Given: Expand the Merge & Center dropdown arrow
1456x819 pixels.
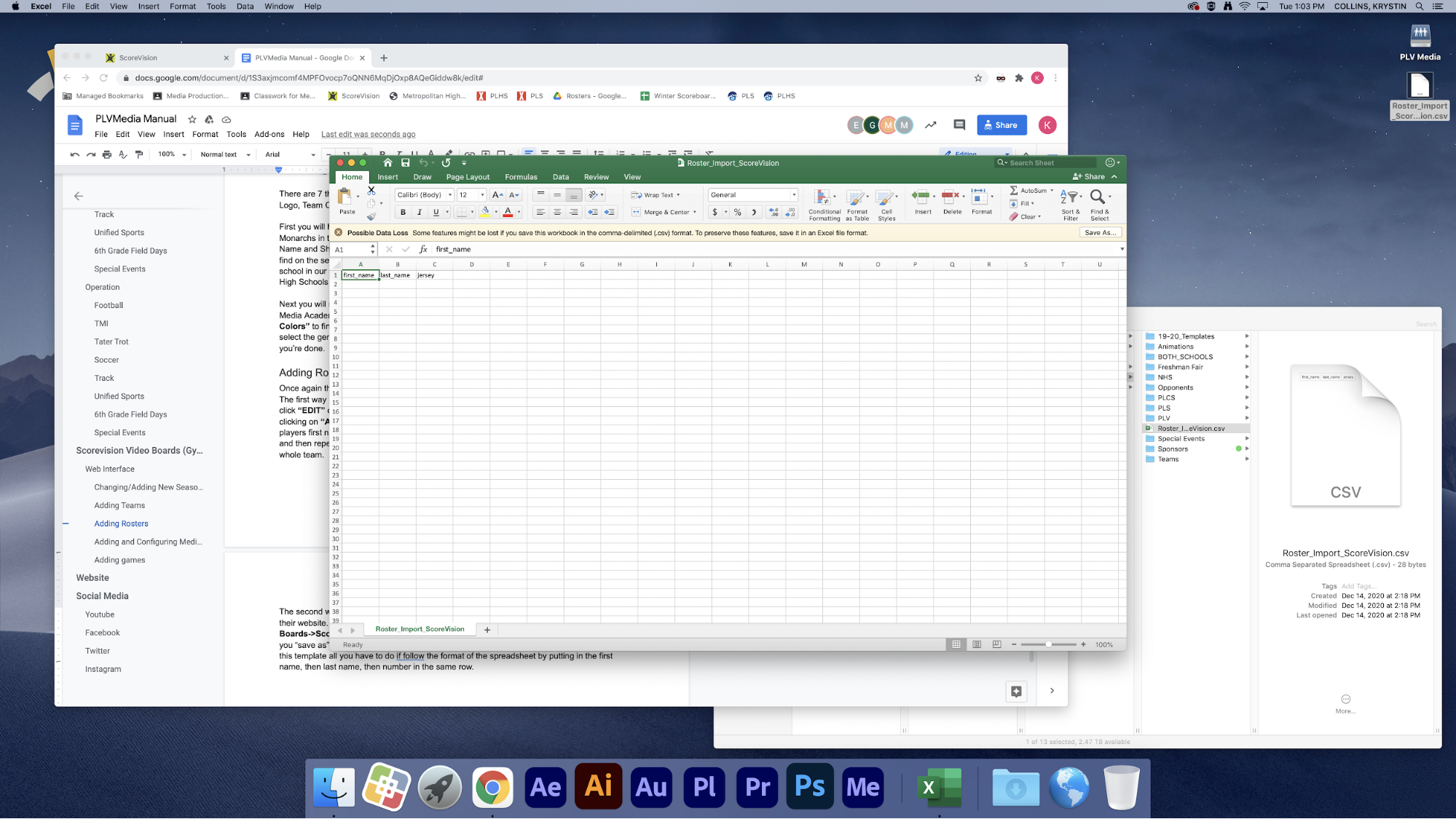Looking at the screenshot, I should click(695, 212).
